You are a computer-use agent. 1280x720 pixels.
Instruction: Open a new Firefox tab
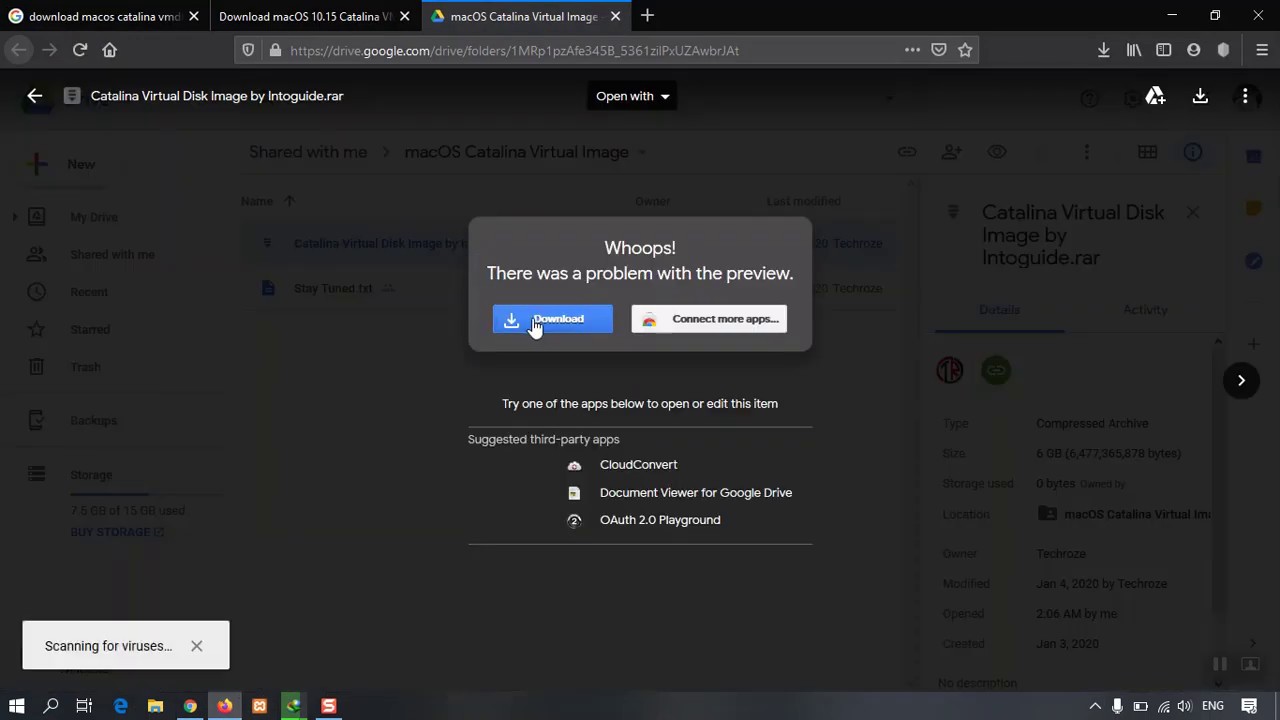(647, 16)
